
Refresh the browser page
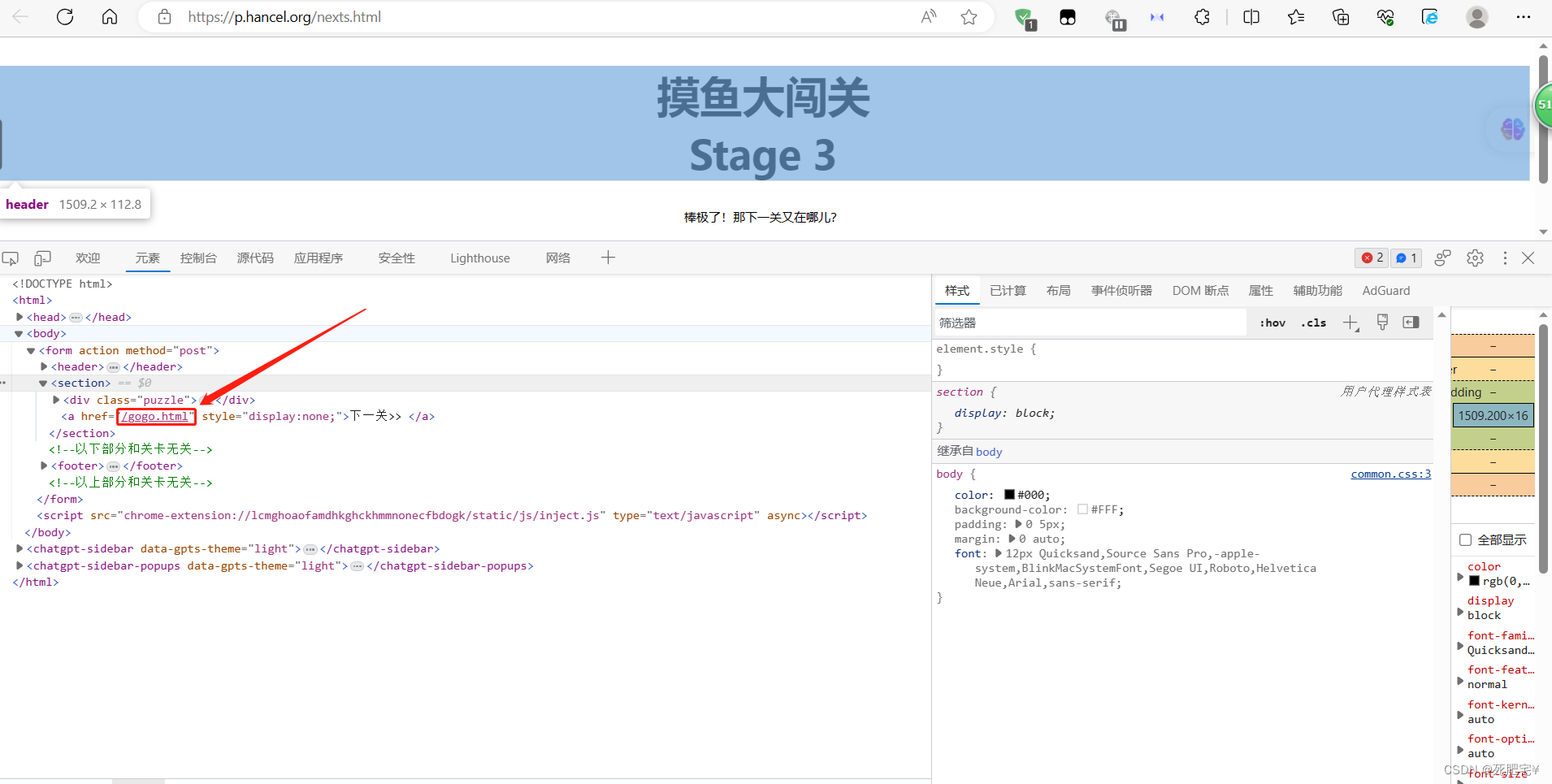(x=65, y=17)
